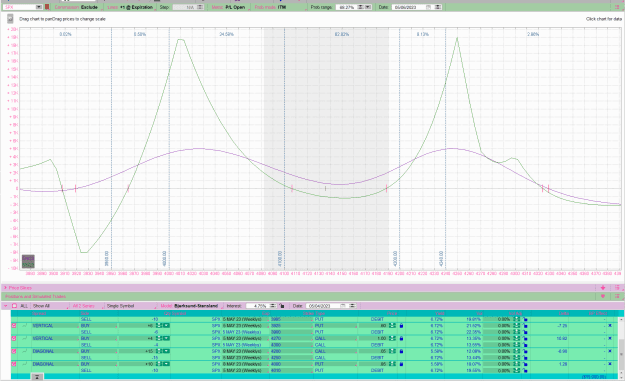The image size is (625, 381).
Task: Open the Single Symbol dropdown
Action: point(131,306)
